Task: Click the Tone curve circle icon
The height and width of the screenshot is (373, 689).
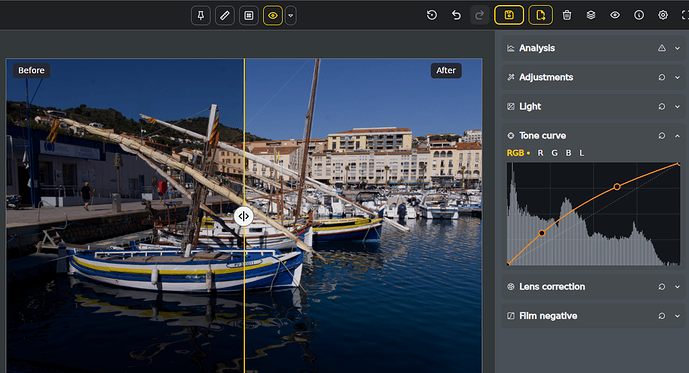Action: tap(511, 136)
